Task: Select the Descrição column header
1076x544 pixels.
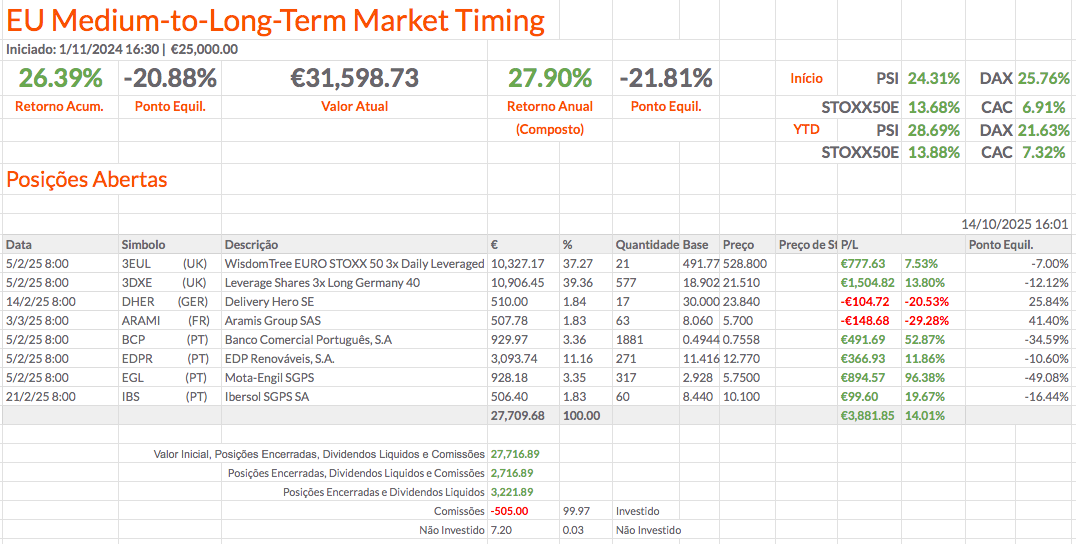Action: (x=252, y=244)
